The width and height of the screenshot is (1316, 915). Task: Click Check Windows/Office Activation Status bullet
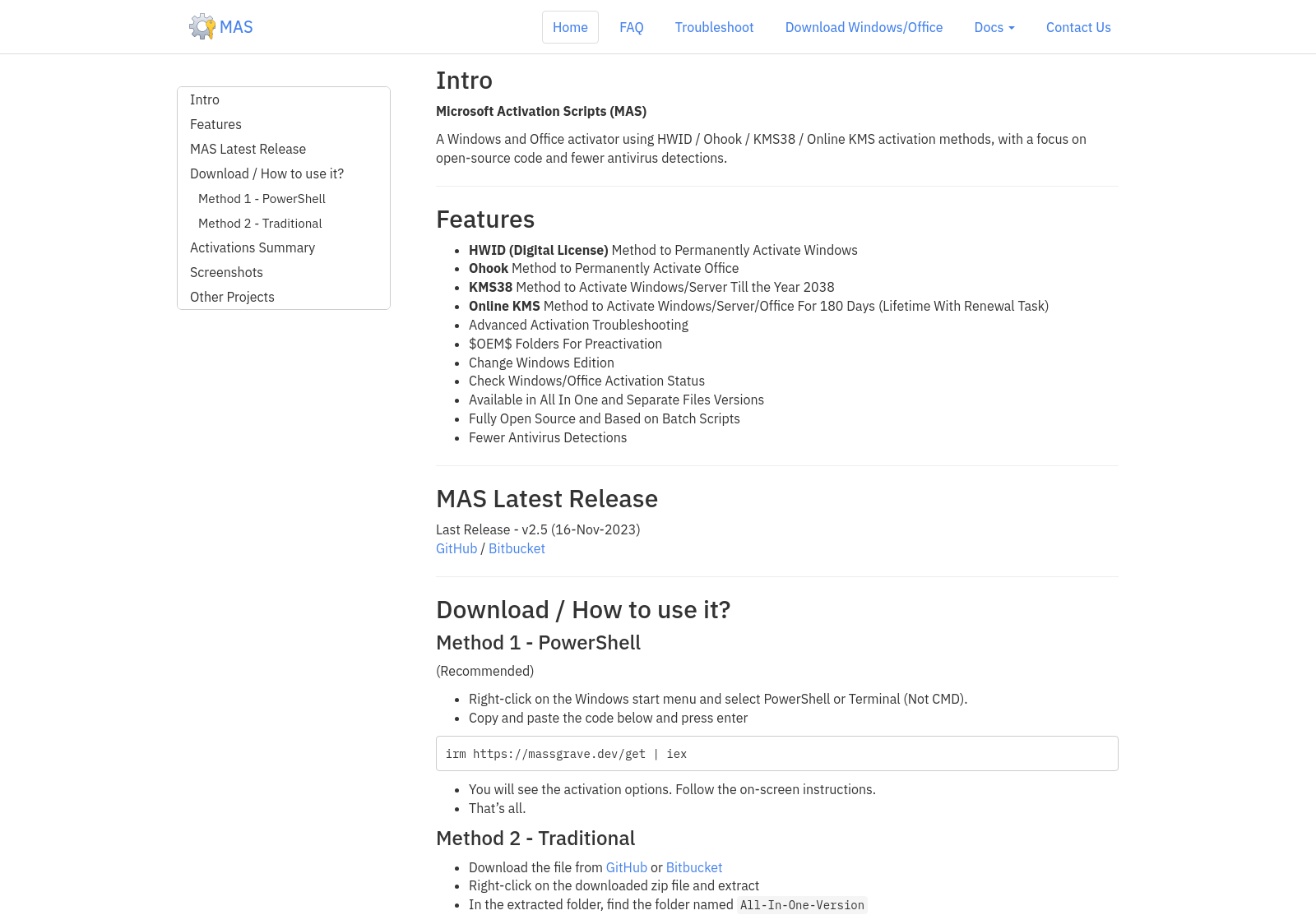coord(586,381)
